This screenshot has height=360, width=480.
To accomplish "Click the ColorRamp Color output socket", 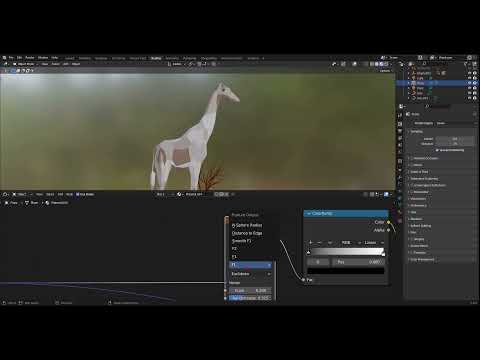I will click(389, 222).
